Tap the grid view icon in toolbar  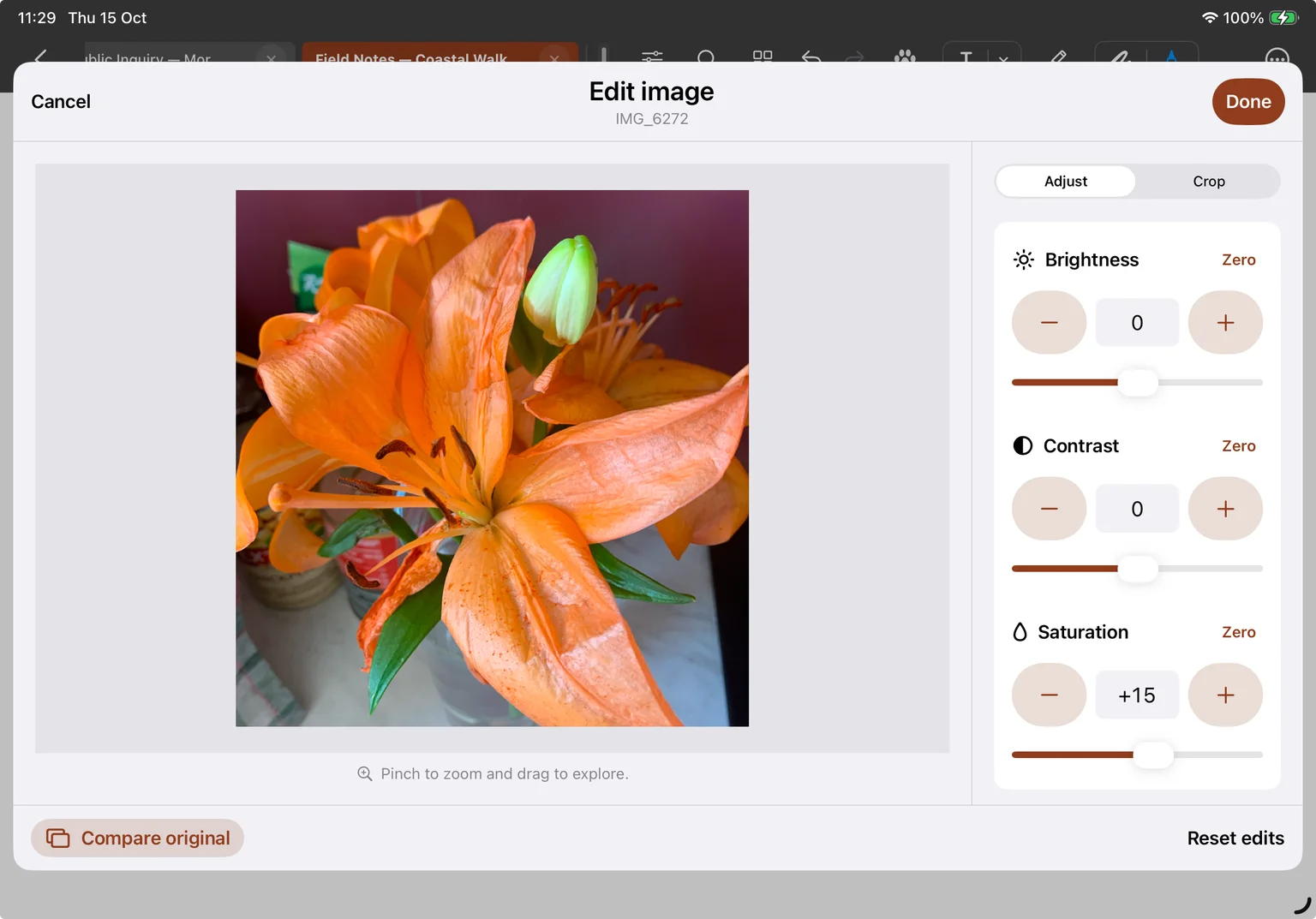pyautogui.click(x=762, y=56)
